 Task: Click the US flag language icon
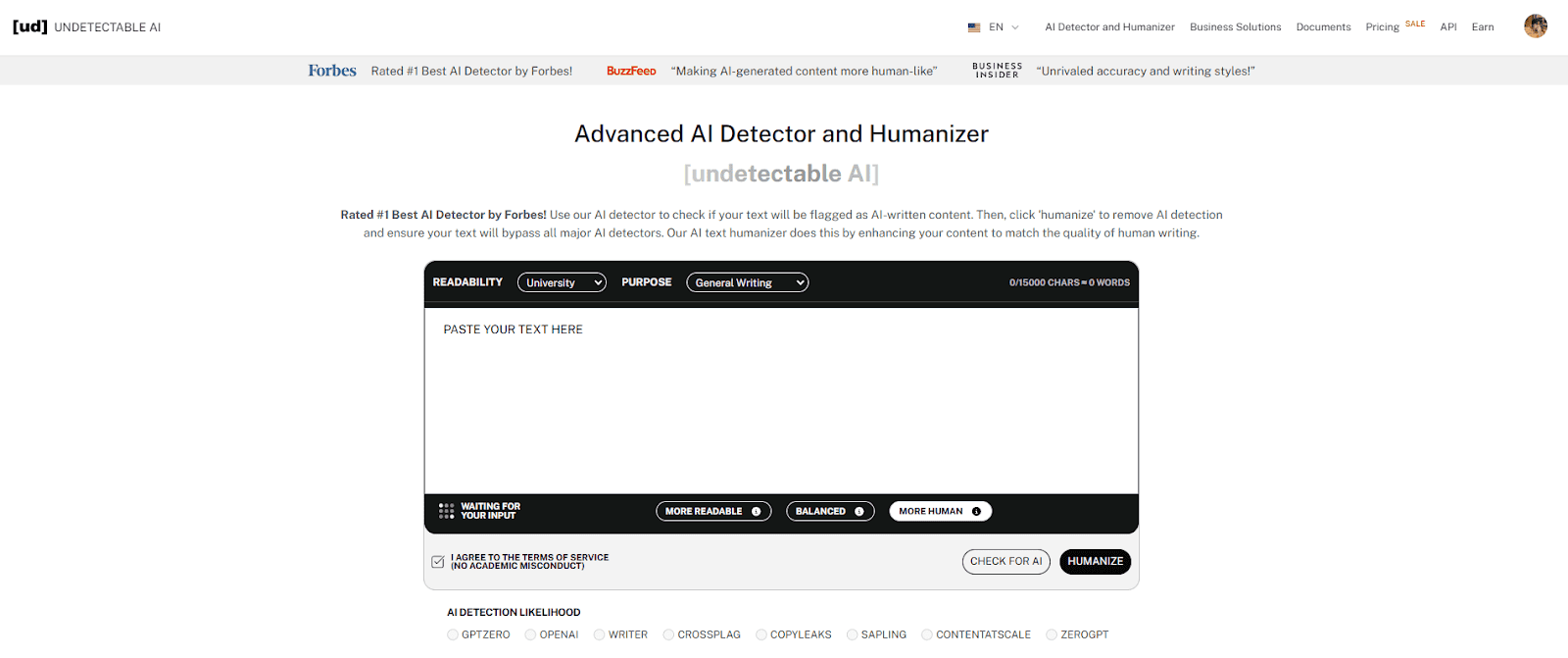[974, 27]
